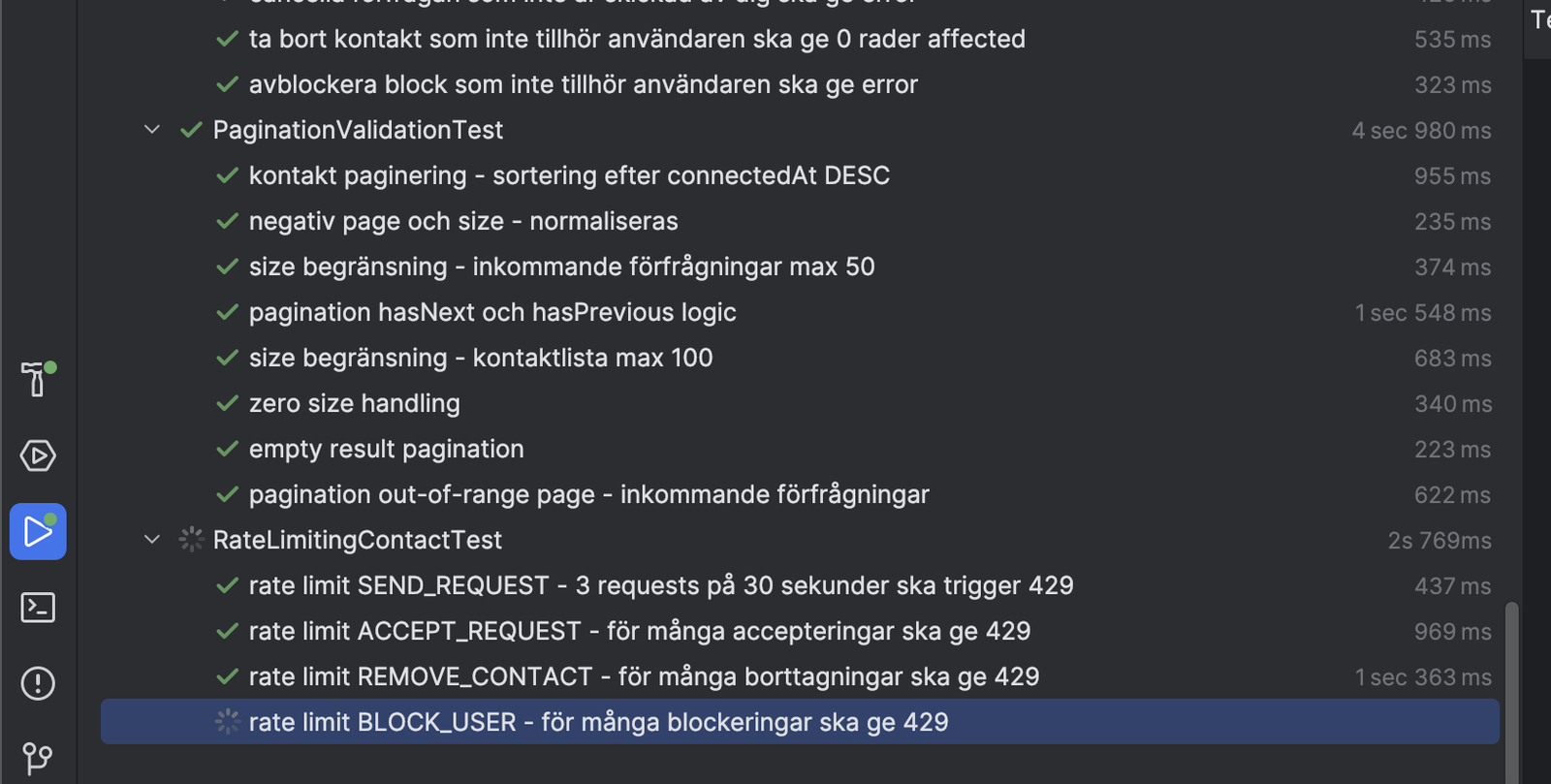Open the Terminal tool window
1551x784 pixels.
point(38,608)
